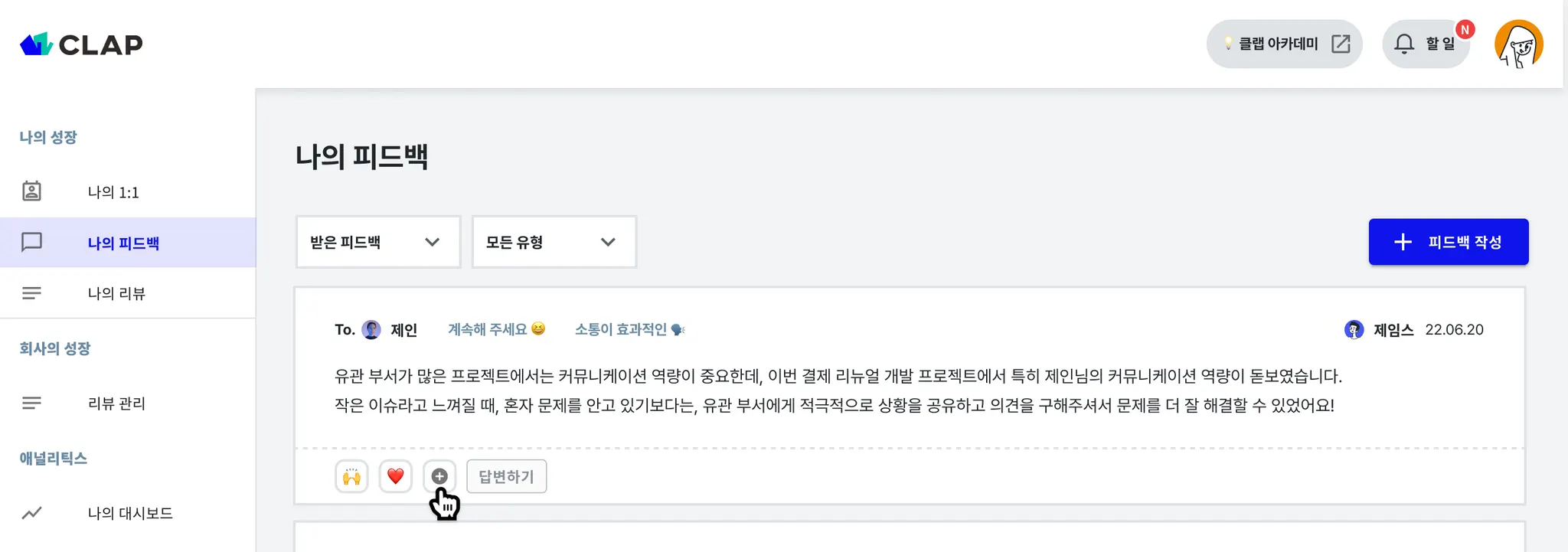Click the 나의 대시보드 trend line icon
This screenshot has width=1568, height=552.
click(x=31, y=513)
